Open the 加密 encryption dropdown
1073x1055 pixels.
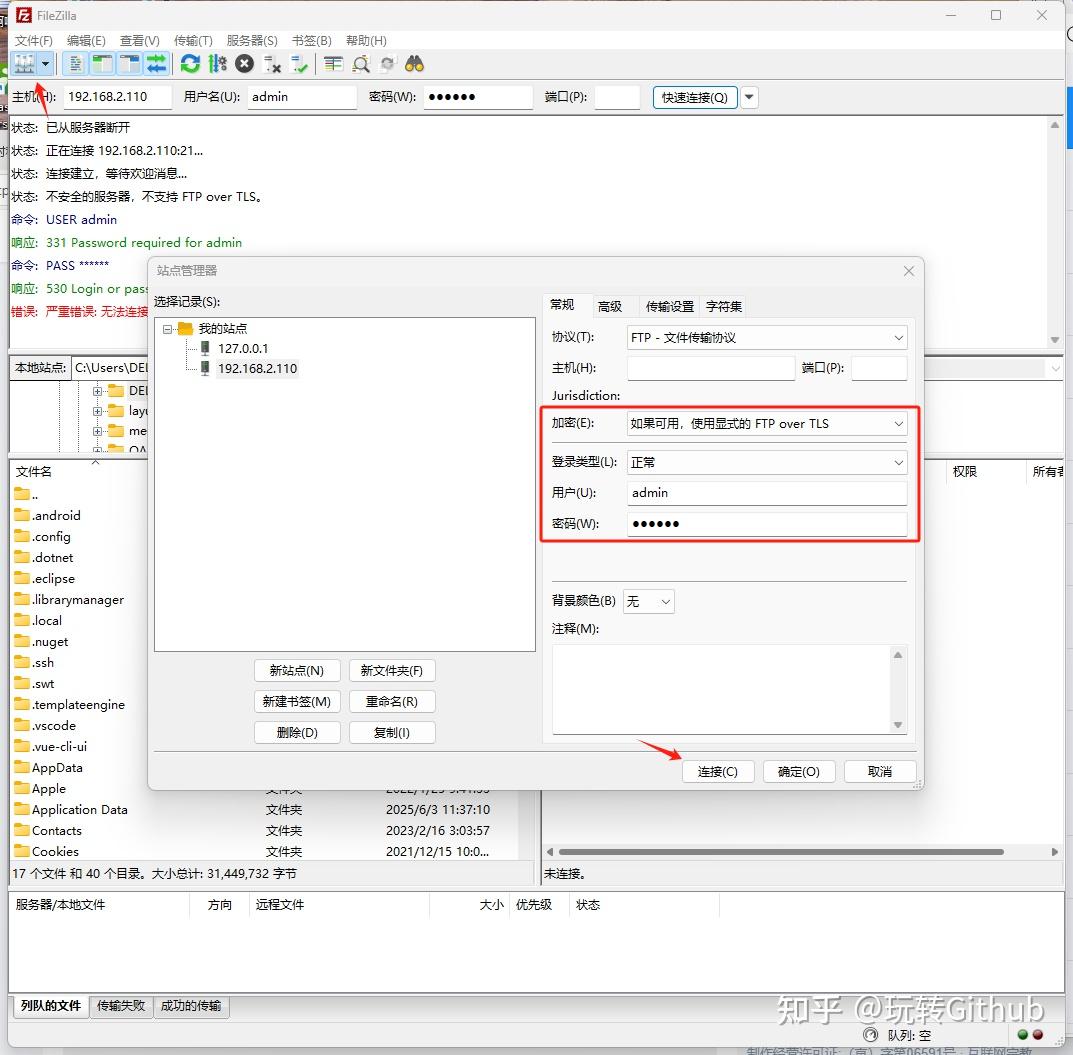tap(767, 424)
